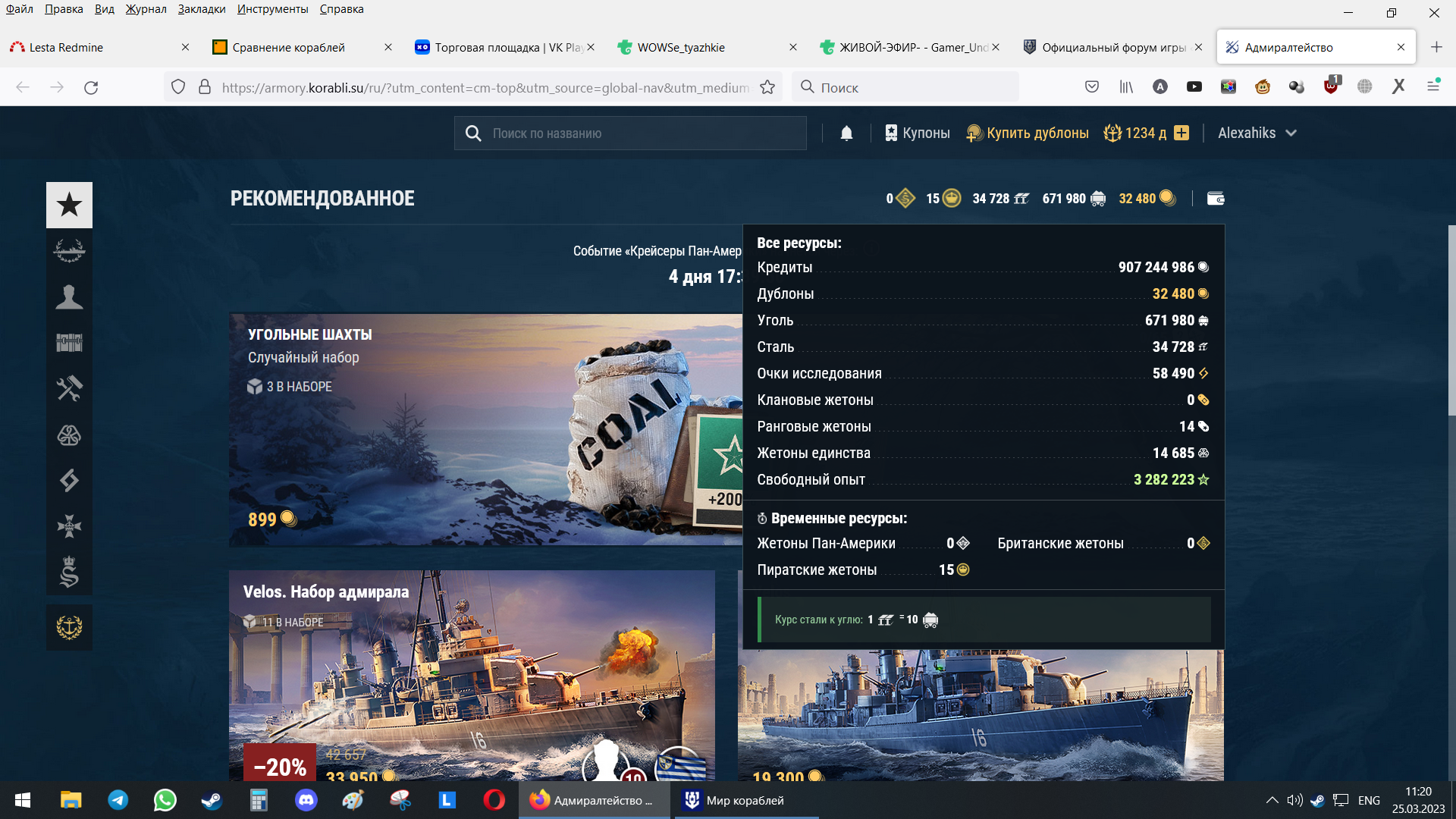
Task: Open the crossed tools sidebar icon
Action: (x=69, y=388)
